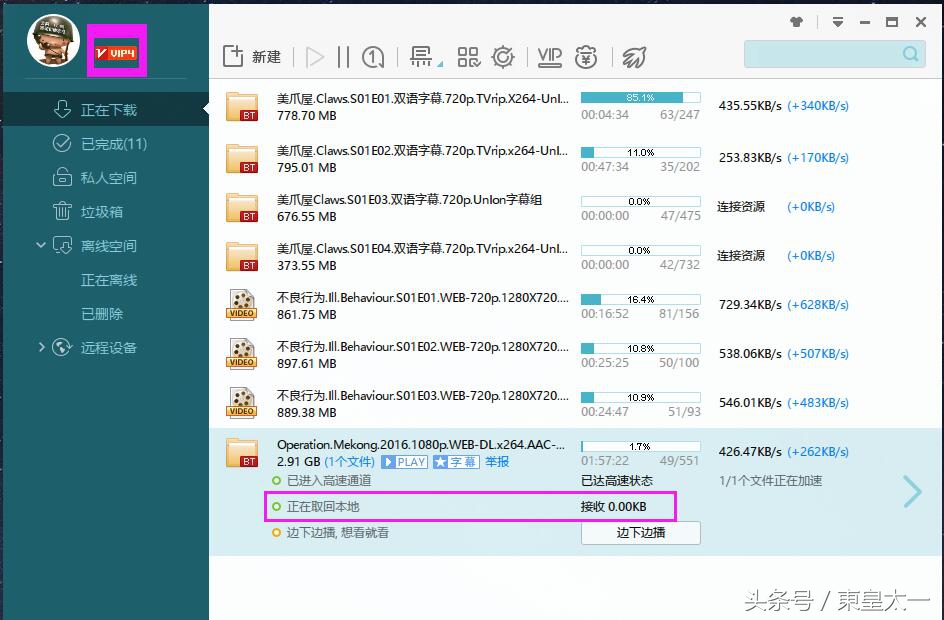
Task: Click the VIP toolbar icon
Action: [x=549, y=57]
